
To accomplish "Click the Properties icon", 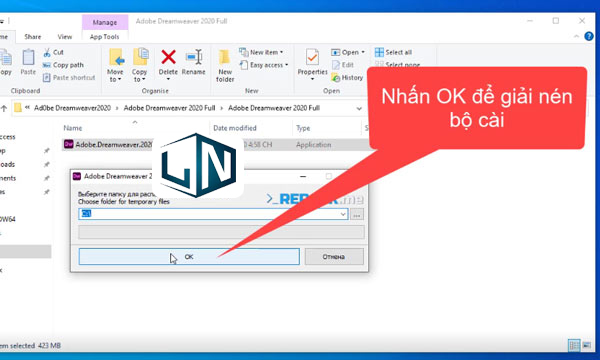I will pyautogui.click(x=312, y=58).
